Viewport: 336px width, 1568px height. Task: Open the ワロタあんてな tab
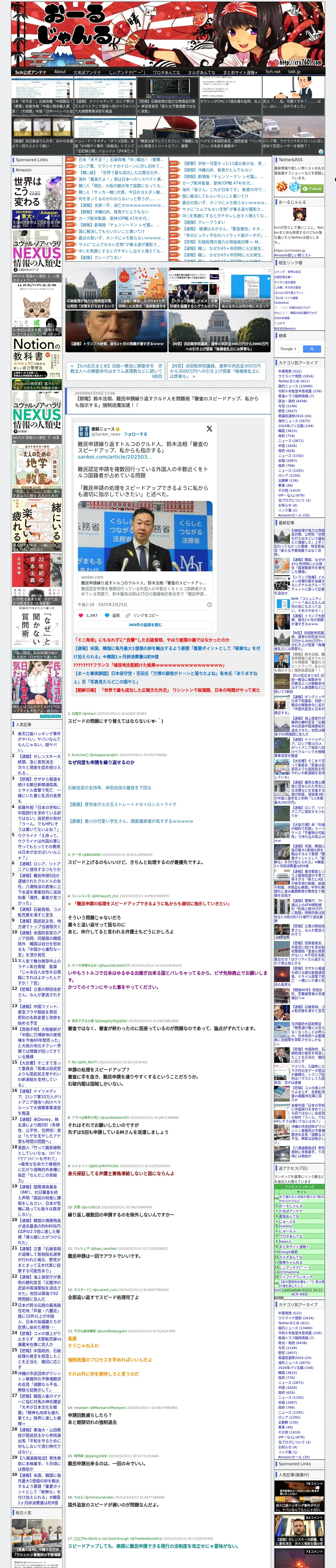(x=166, y=72)
